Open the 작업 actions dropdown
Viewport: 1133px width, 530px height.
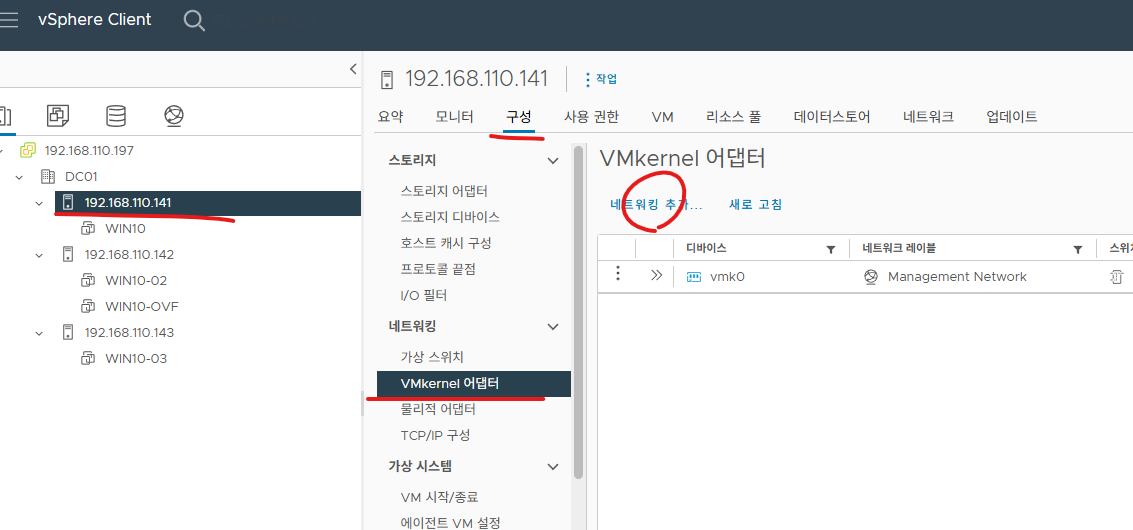tap(600, 79)
